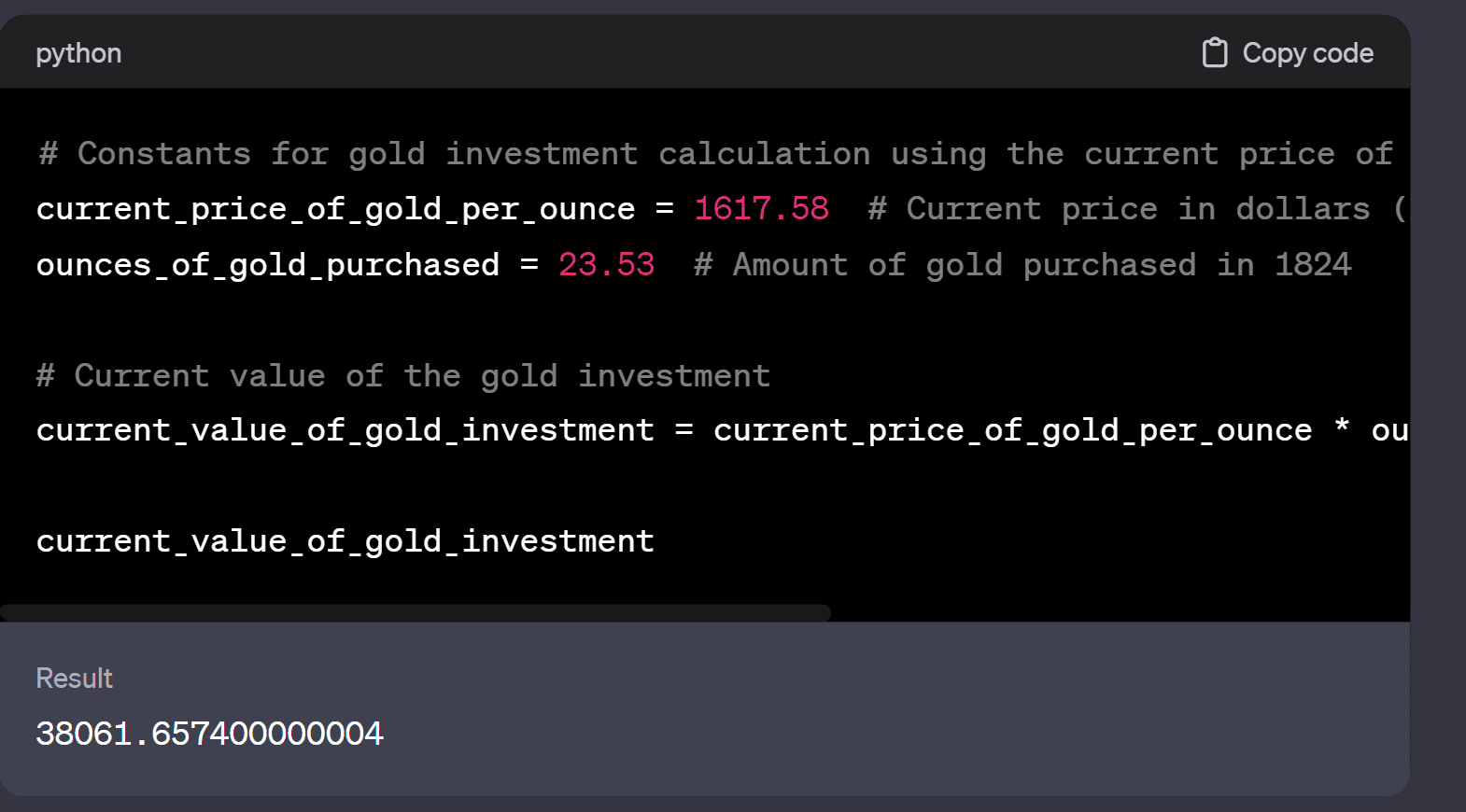Click the year 1824 in the comment
Image resolution: width=1466 pixels, height=812 pixels.
pos(1313,265)
